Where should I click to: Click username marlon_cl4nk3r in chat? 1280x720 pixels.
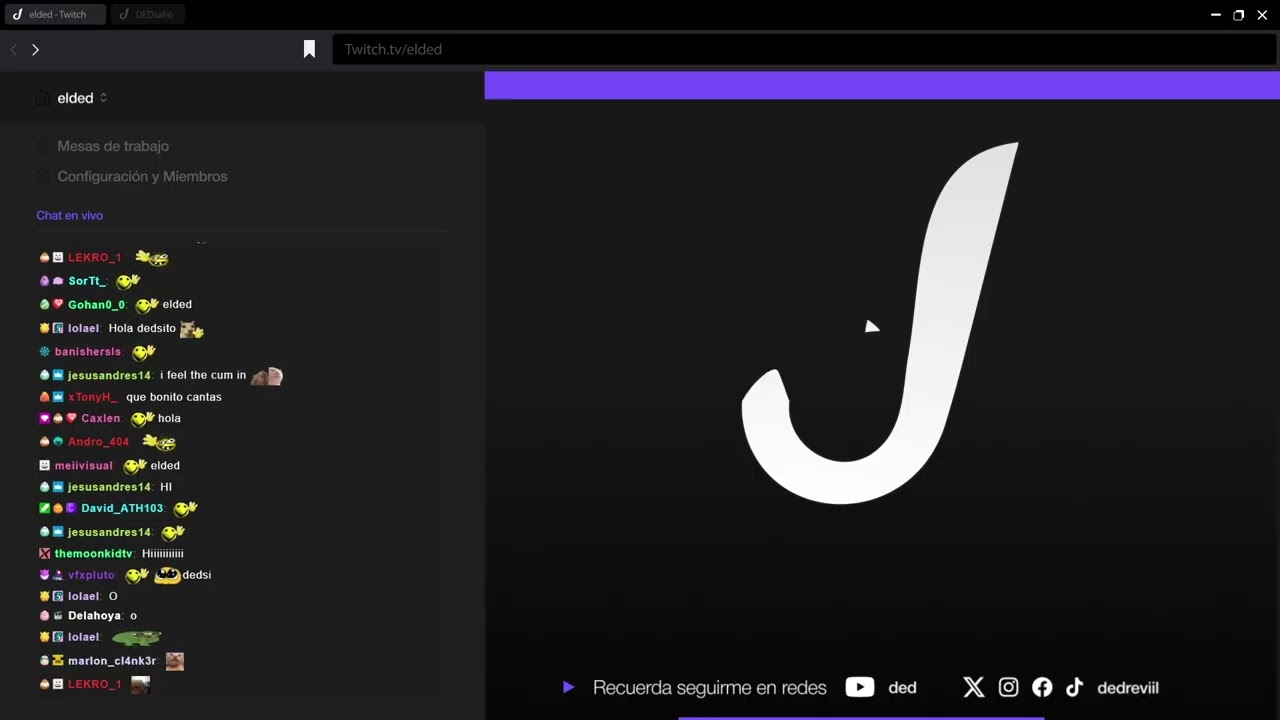point(112,661)
